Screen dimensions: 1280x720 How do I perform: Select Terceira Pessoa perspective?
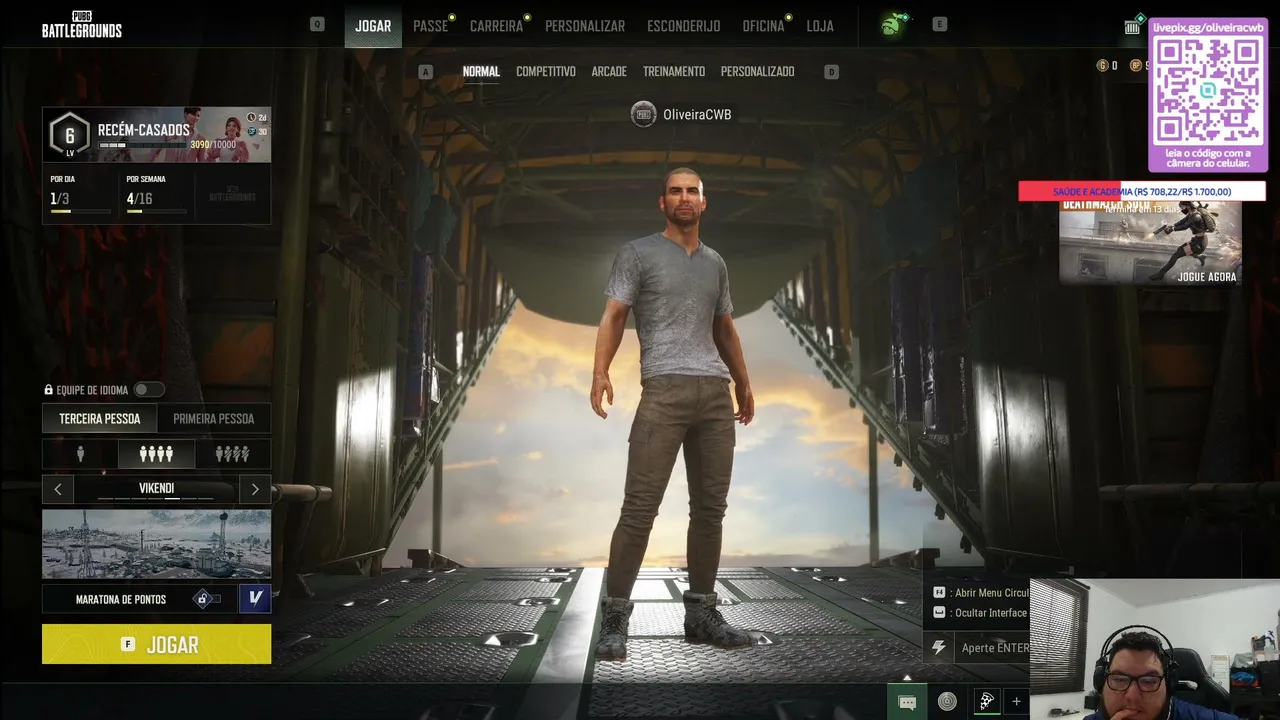coord(99,419)
